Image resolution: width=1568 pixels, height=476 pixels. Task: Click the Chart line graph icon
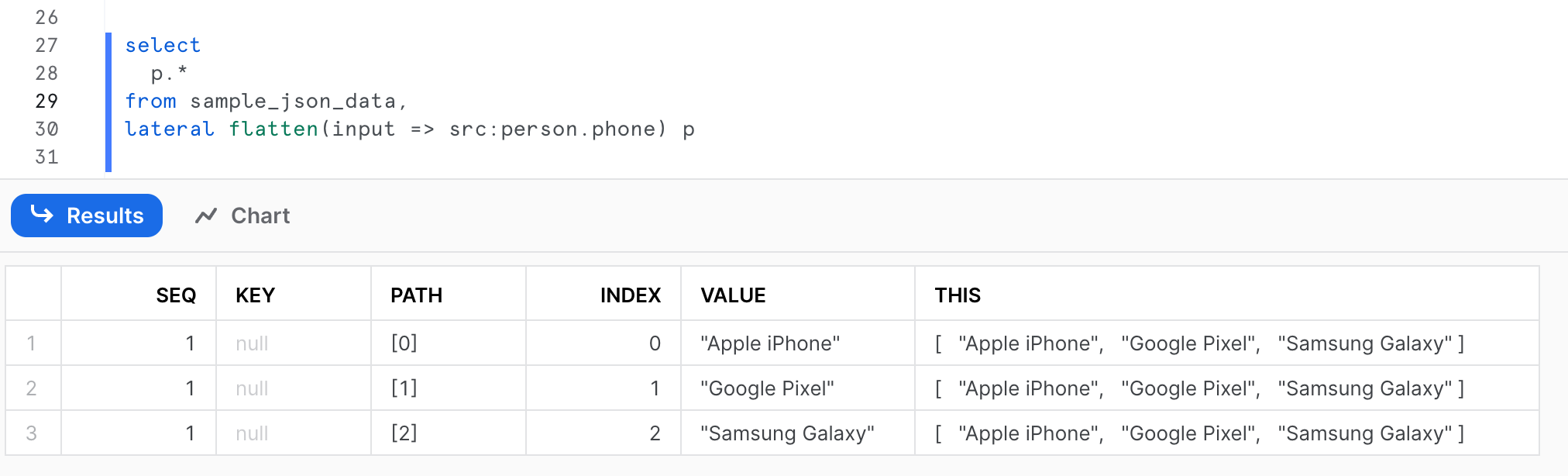[x=206, y=216]
